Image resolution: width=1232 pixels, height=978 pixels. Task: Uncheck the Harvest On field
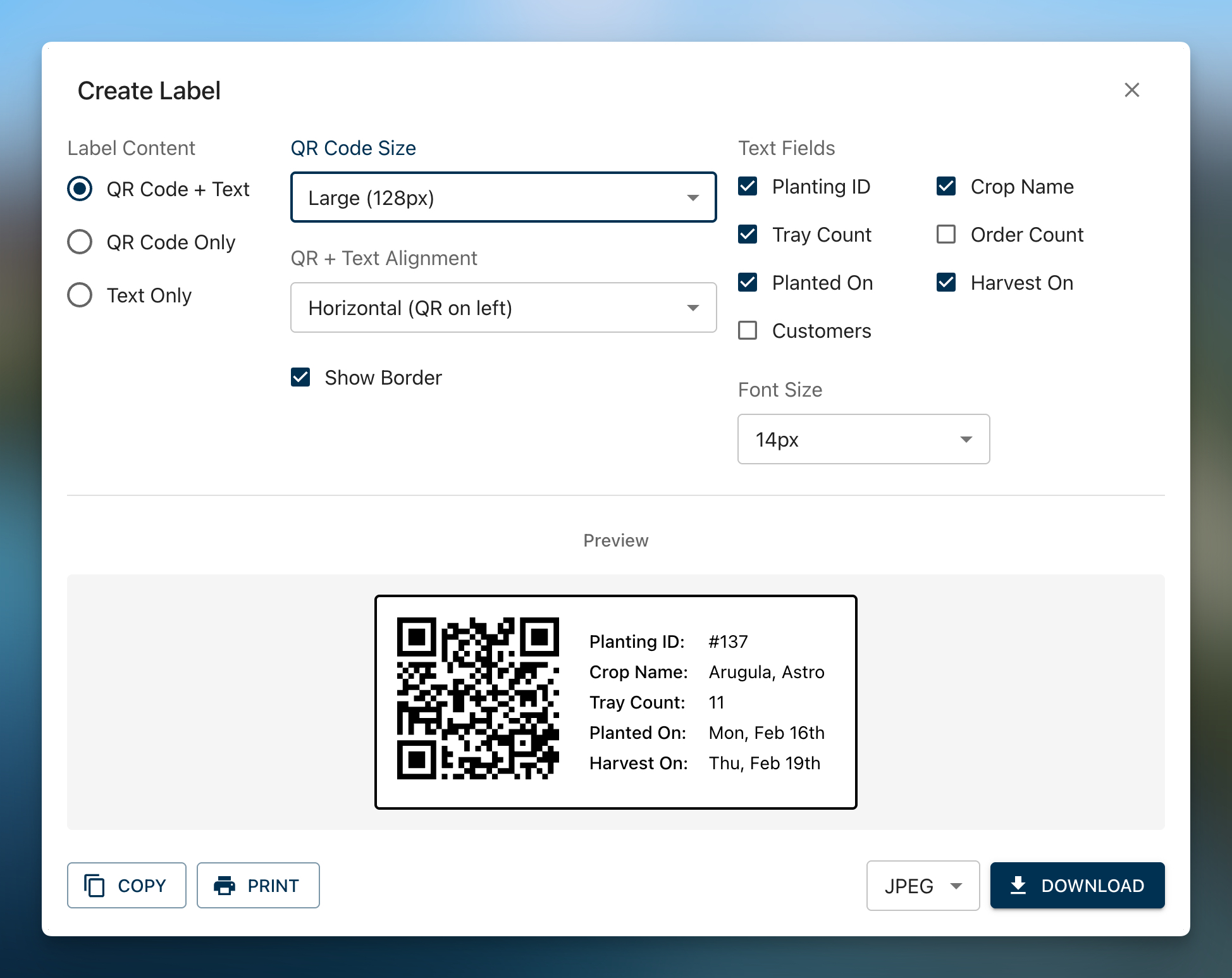pos(946,282)
